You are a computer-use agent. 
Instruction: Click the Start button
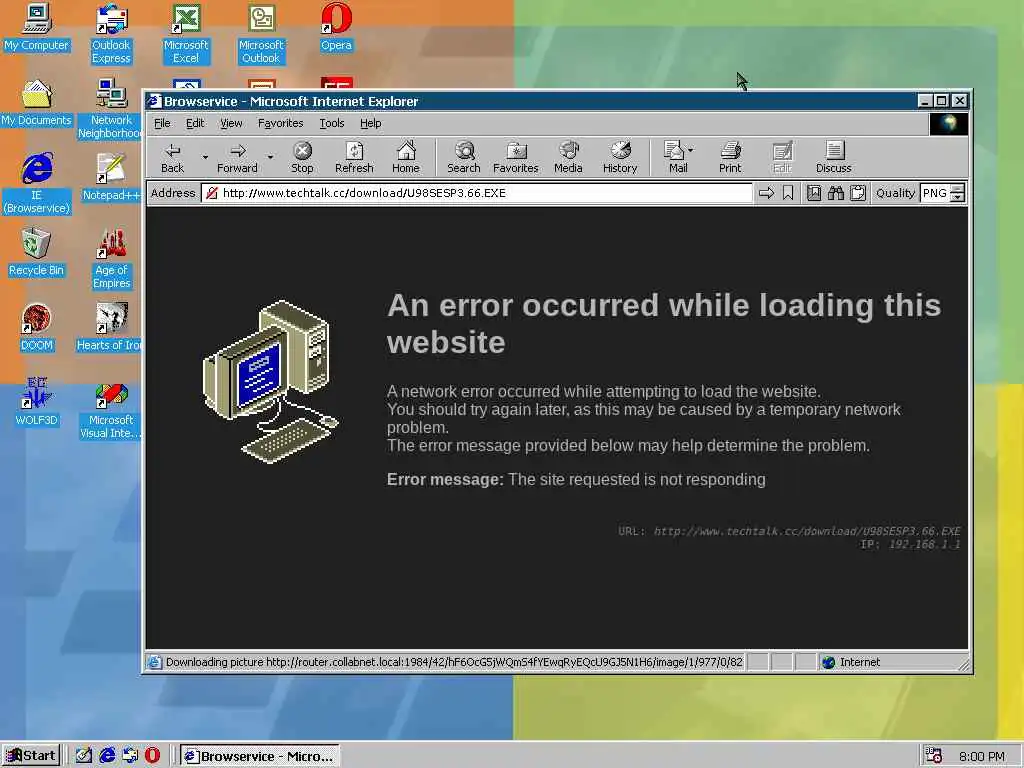coord(31,756)
